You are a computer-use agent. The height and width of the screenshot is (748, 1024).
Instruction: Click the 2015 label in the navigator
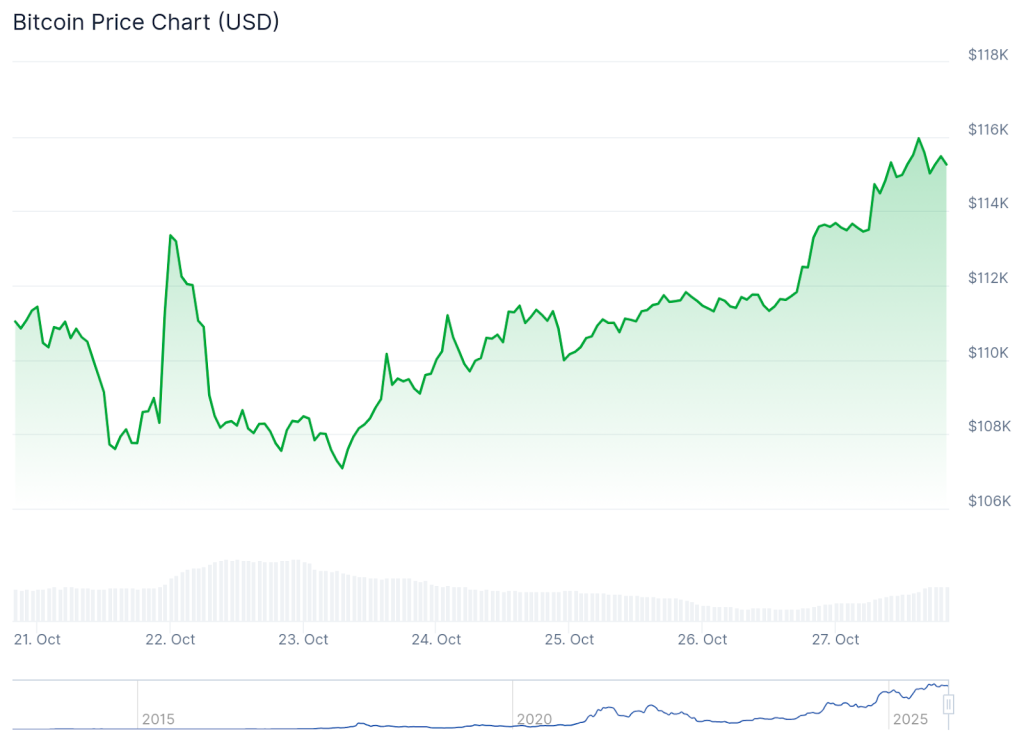[x=158, y=719]
